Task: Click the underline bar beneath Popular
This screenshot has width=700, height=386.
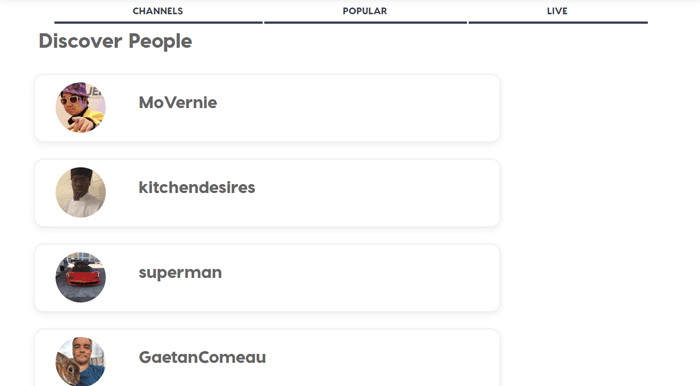Action: pyautogui.click(x=365, y=22)
